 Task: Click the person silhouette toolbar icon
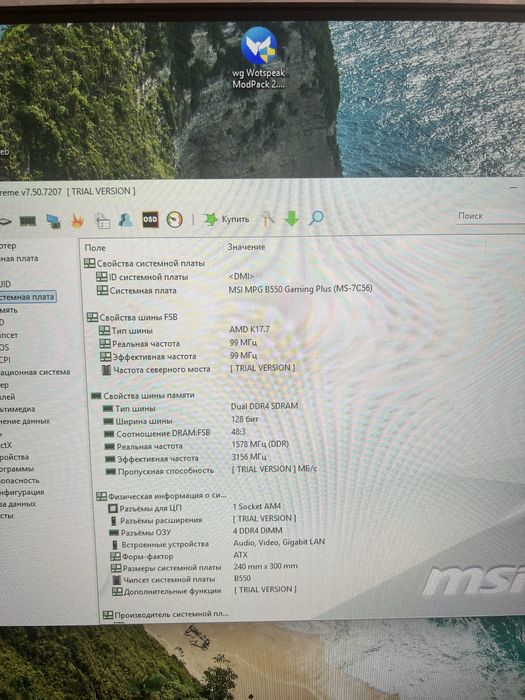pyautogui.click(x=125, y=220)
